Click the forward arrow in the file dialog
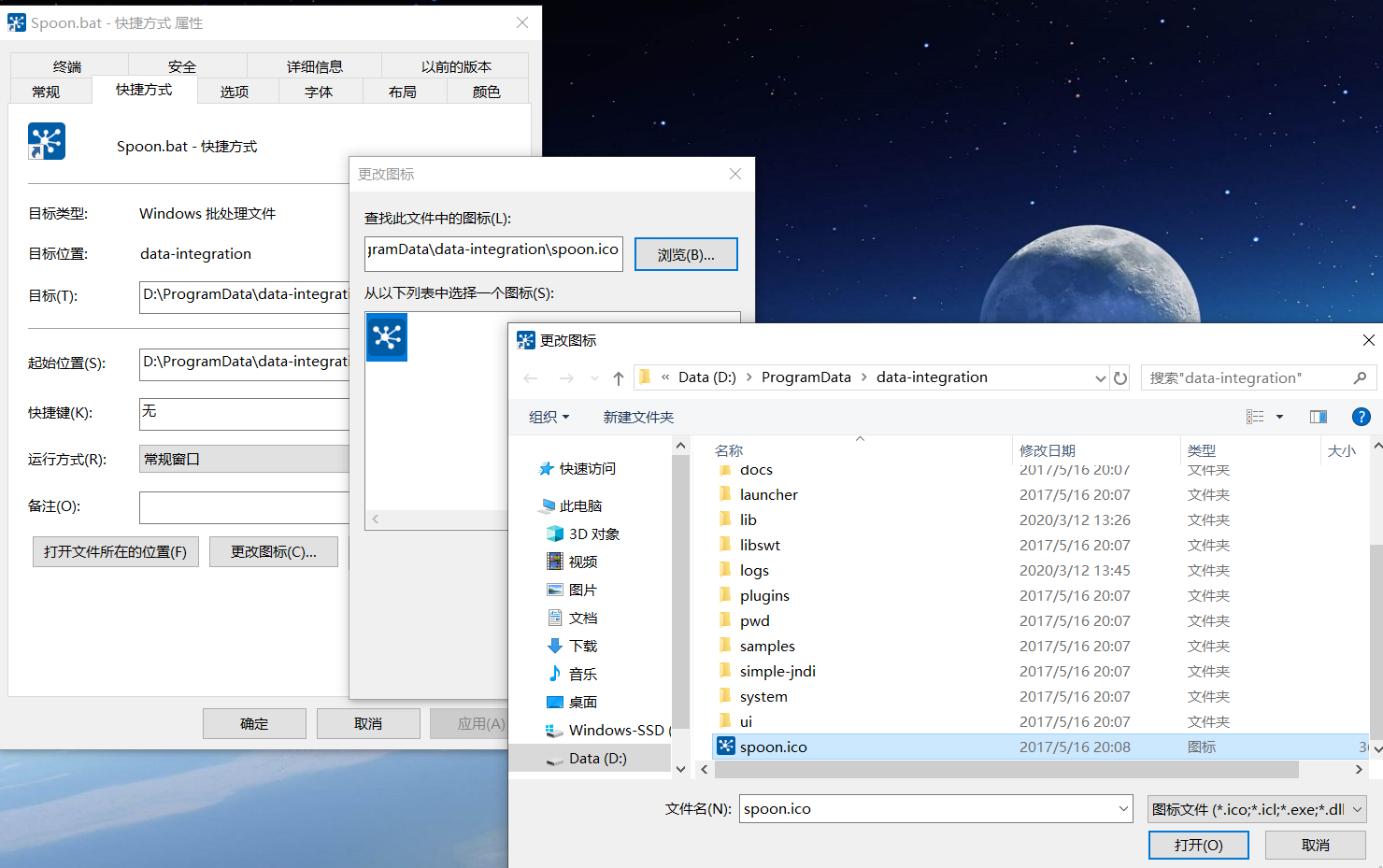This screenshot has width=1383, height=868. [566, 378]
